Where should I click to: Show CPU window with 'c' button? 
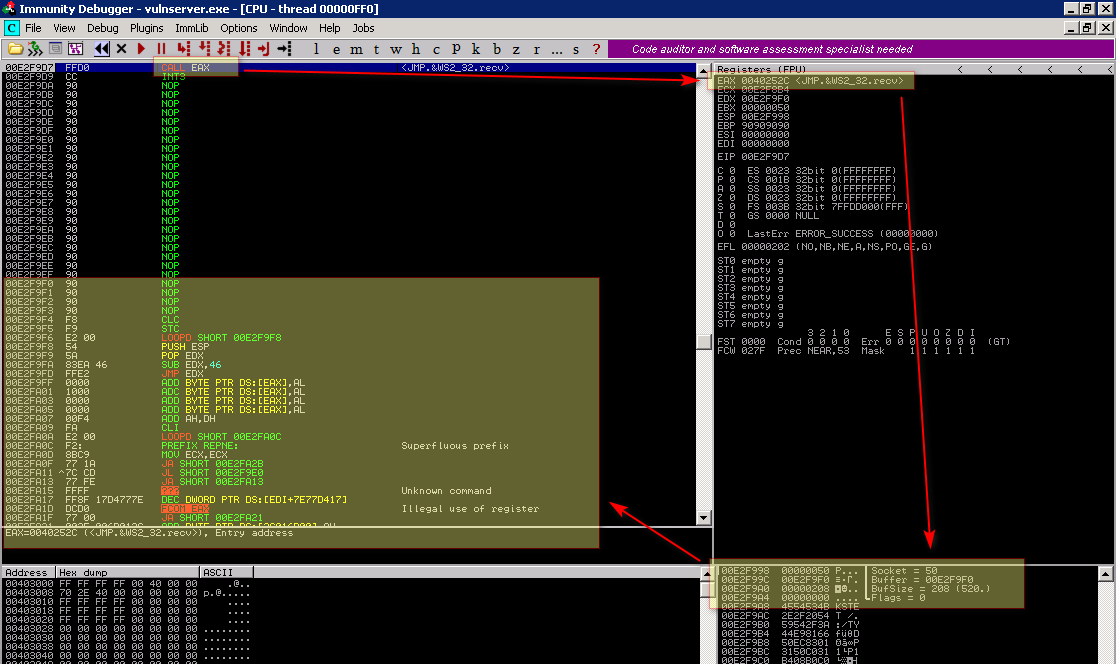pos(436,48)
